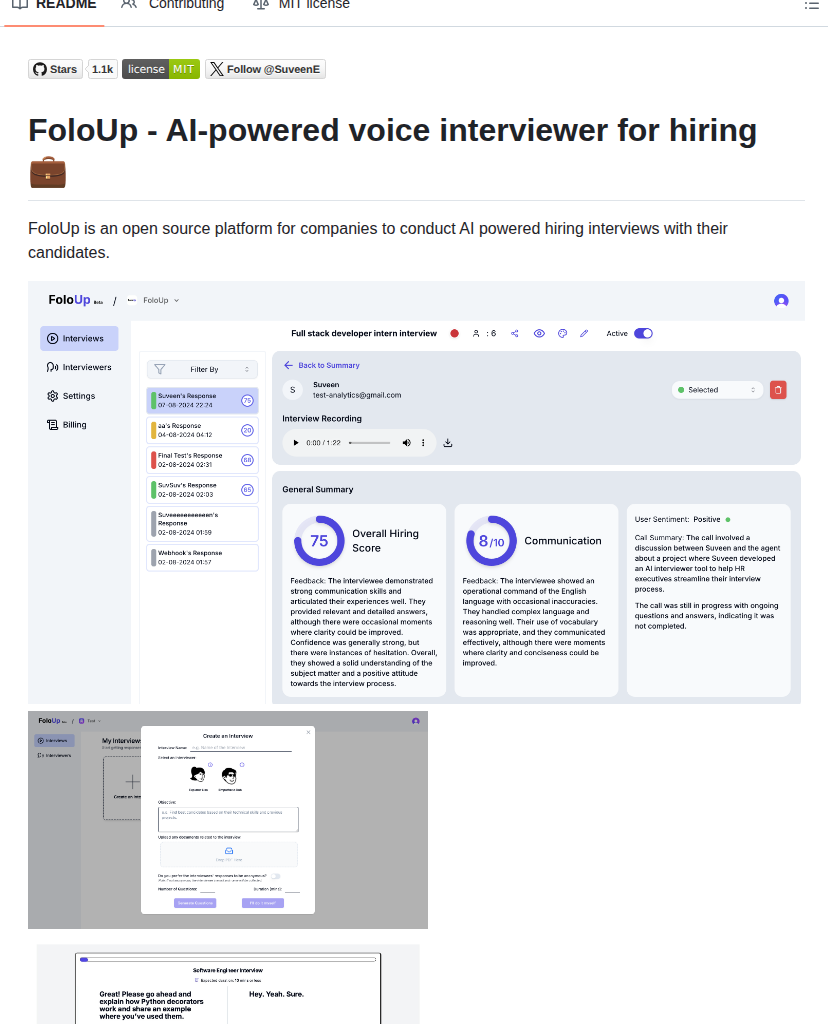Mute the recording volume icon
This screenshot has width=828, height=1024.
407,443
